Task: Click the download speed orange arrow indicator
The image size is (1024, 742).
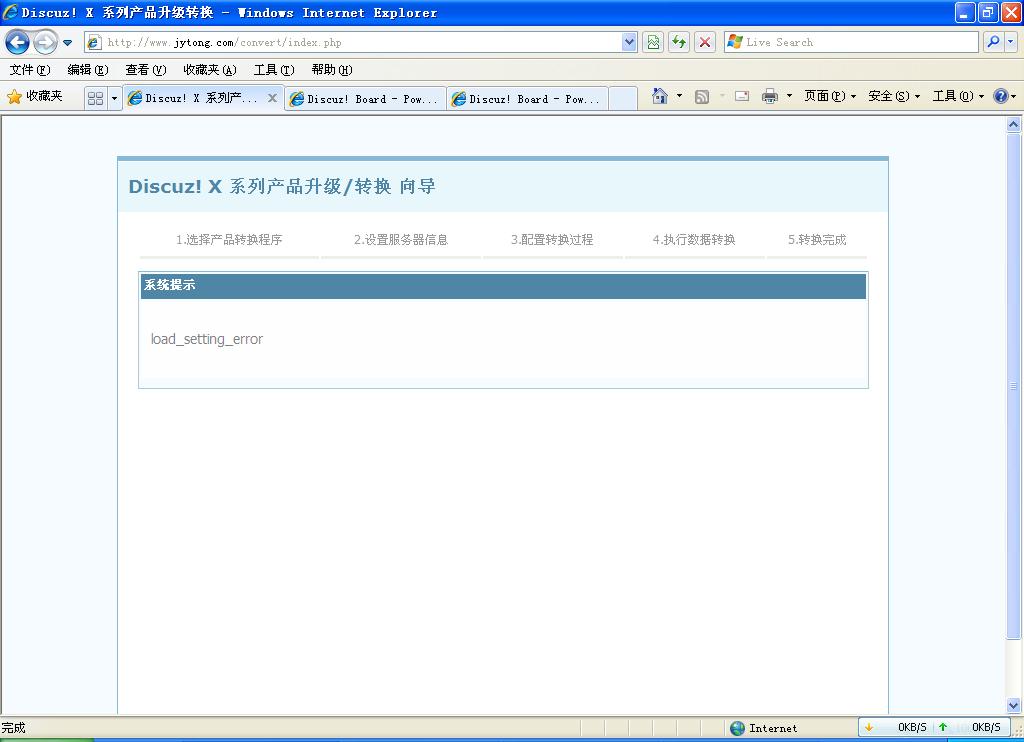Action: click(869, 727)
